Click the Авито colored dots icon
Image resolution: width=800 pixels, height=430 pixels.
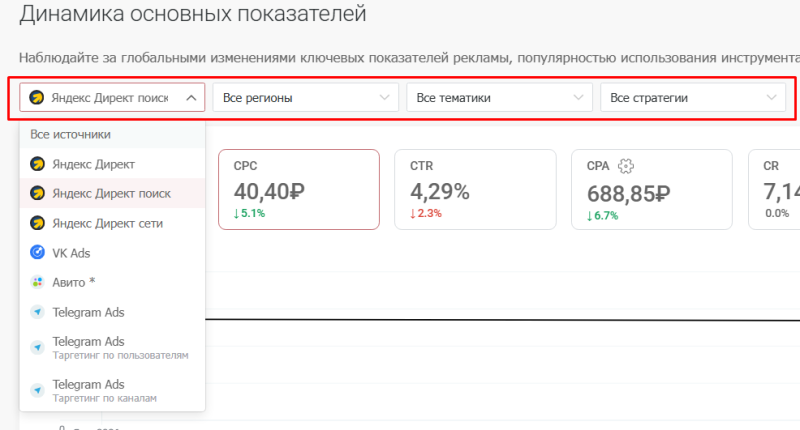[37, 282]
